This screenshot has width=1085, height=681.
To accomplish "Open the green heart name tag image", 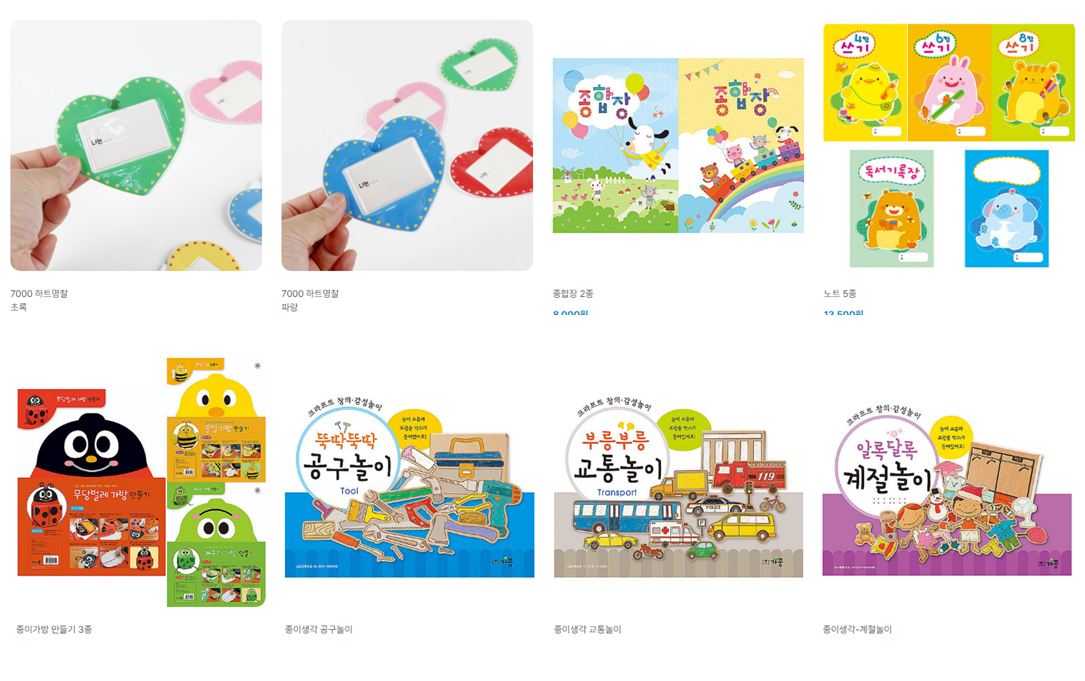I will (136, 145).
